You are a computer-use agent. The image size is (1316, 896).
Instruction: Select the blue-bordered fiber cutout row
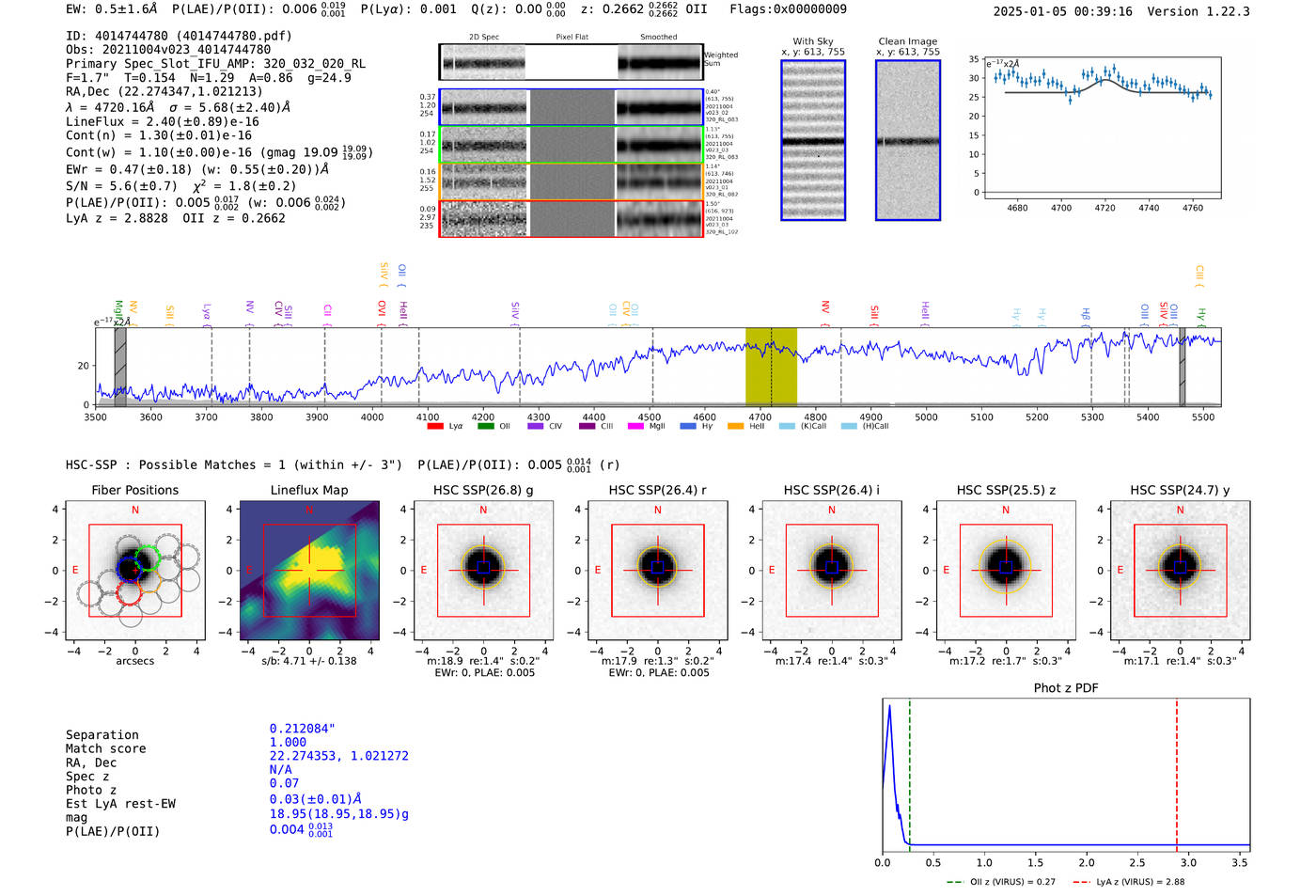pyautogui.click(x=571, y=107)
